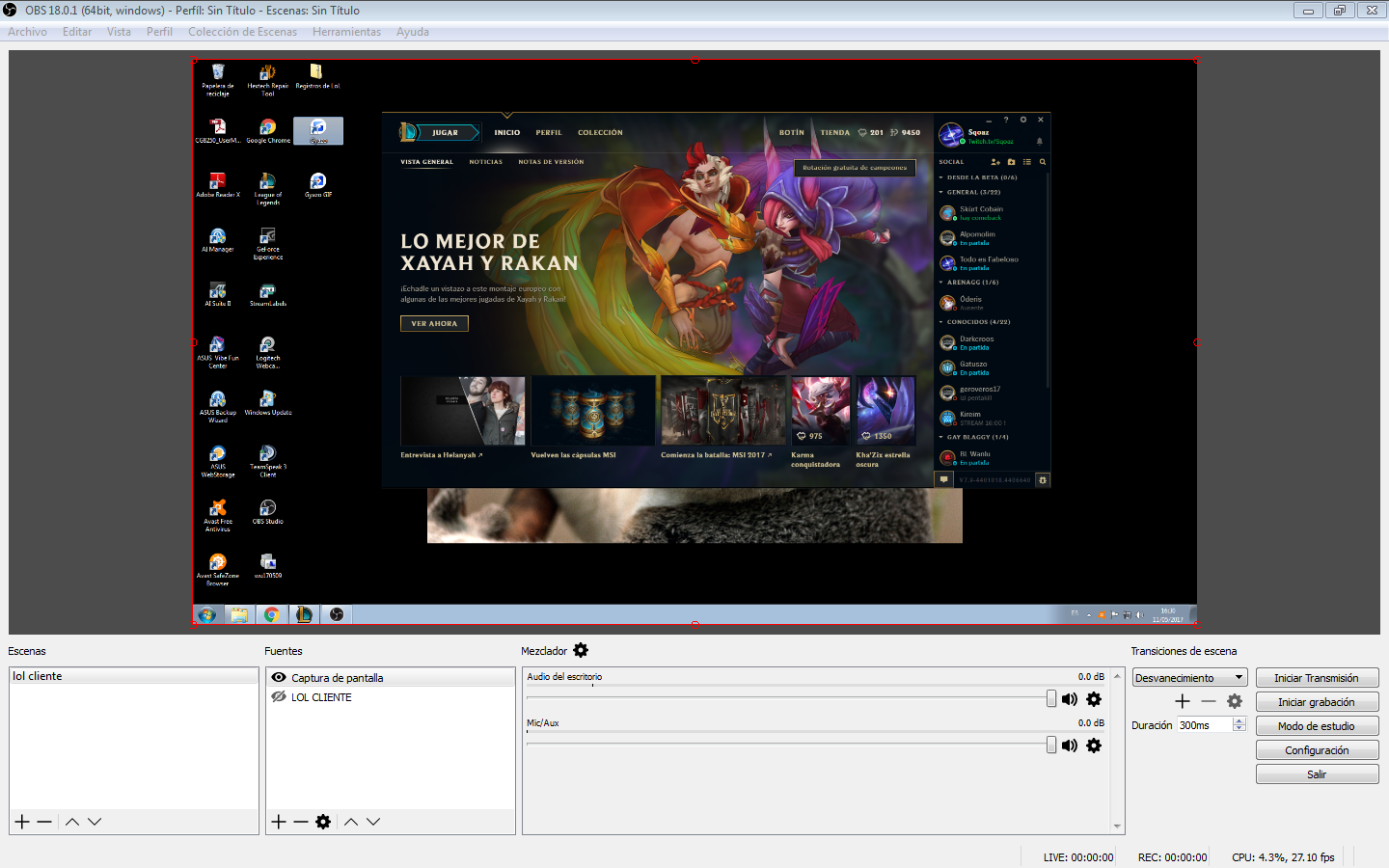This screenshot has height=868, width=1389.
Task: Open the Perfil menu in OBS menu bar
Action: (159, 32)
